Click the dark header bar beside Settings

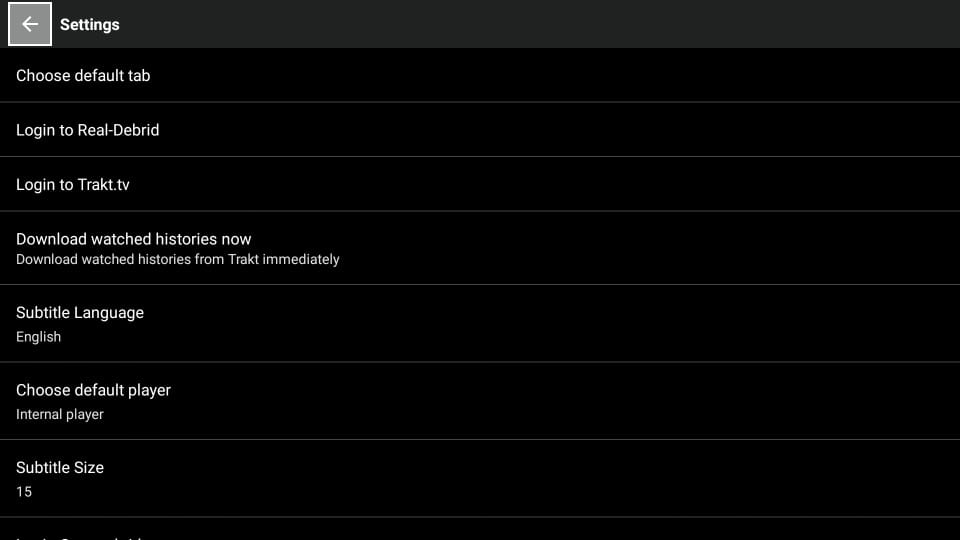click(539, 24)
